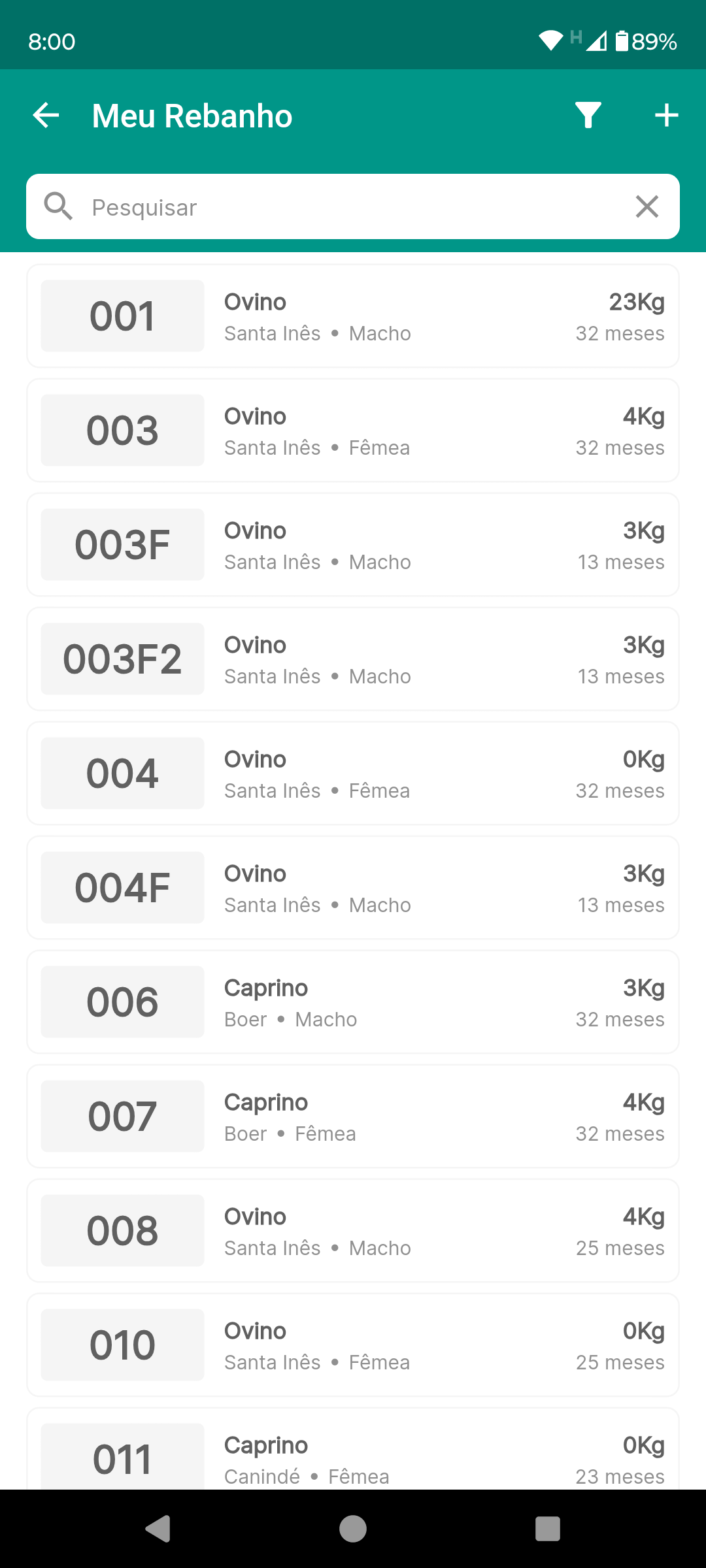Open the herd filter funnel icon
Viewport: 706px width, 1568px height.
(588, 116)
